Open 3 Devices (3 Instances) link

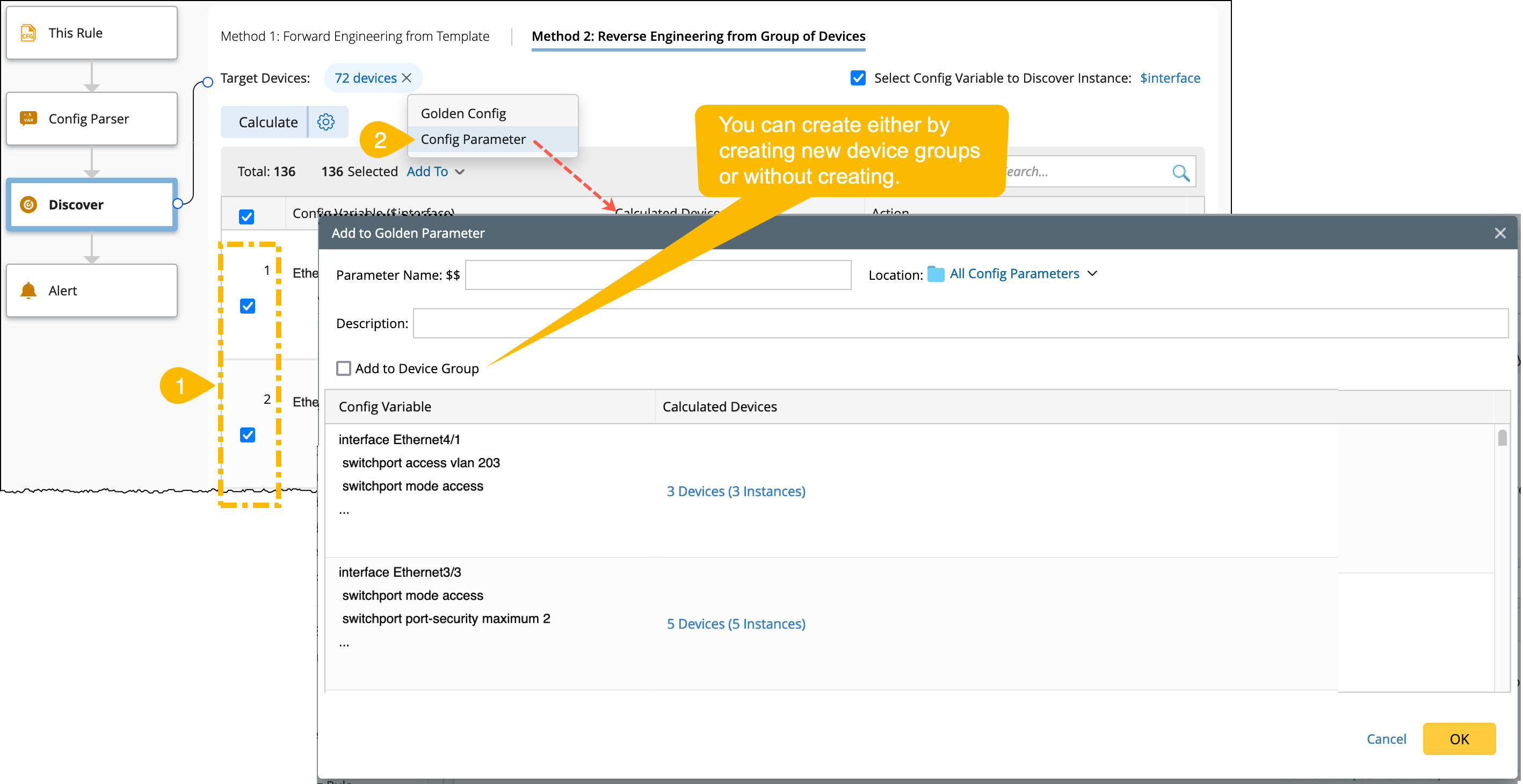[x=736, y=491]
